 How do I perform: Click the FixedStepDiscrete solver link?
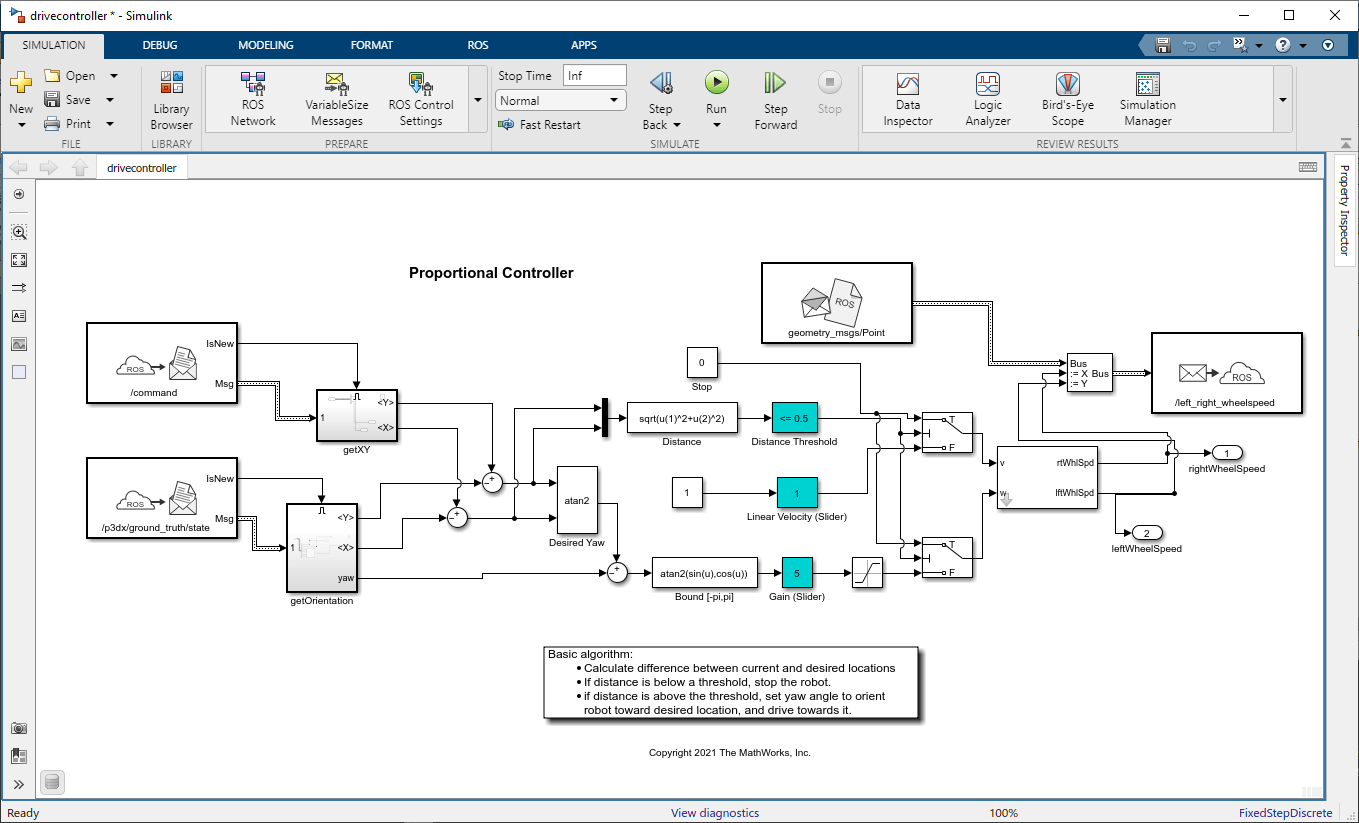pos(1285,813)
